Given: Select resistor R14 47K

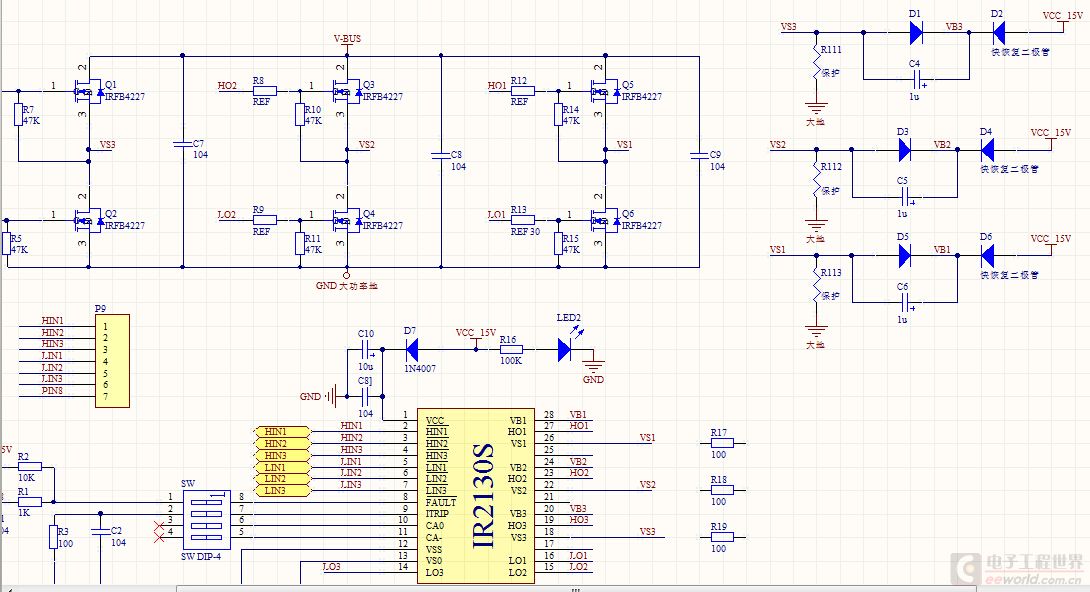Looking at the screenshot, I should point(558,115).
